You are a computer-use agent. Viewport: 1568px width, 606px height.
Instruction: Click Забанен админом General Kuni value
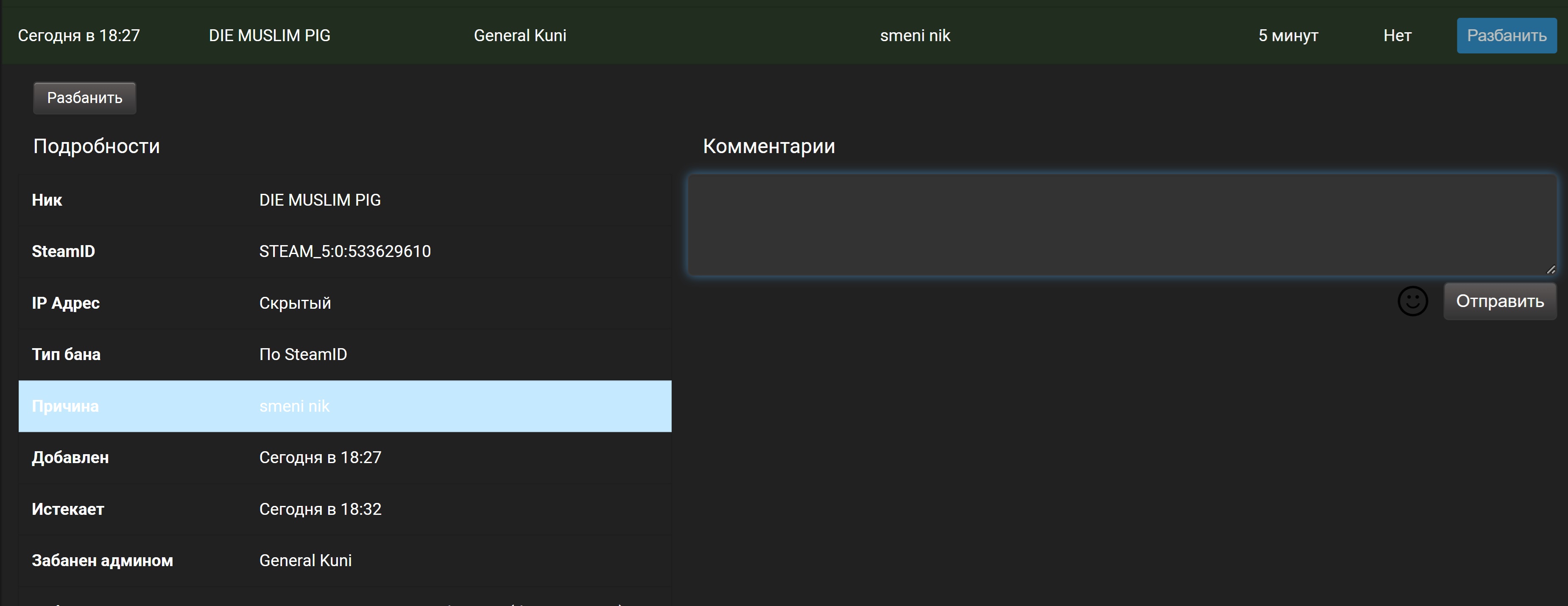305,560
